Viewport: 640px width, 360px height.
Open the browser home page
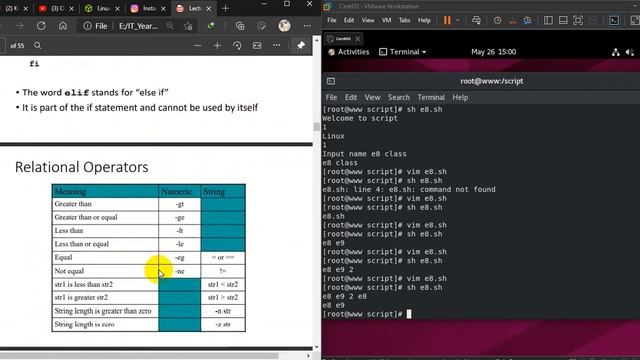(x=62, y=26)
